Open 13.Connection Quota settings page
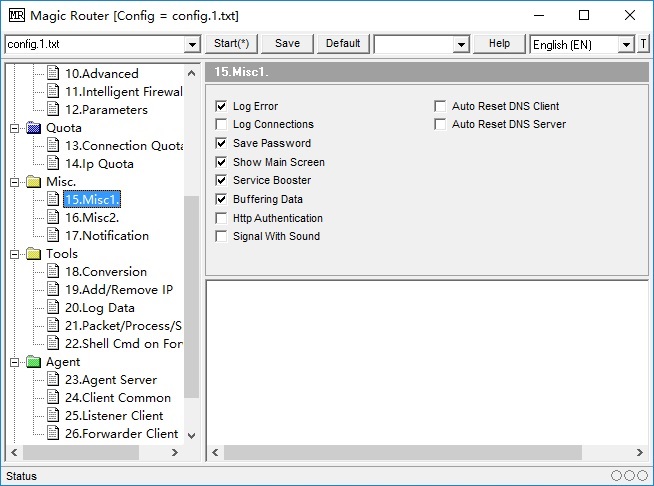654x486 pixels. click(x=124, y=146)
